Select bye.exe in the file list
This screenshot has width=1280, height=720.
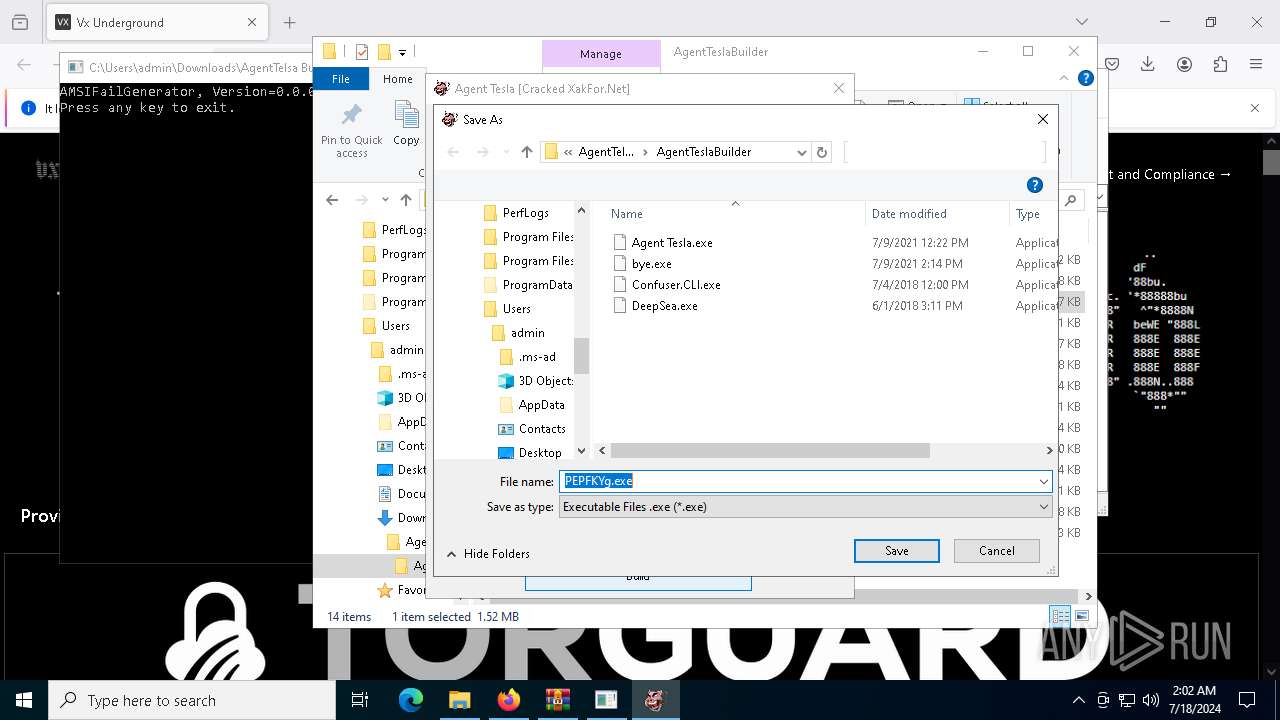[x=651, y=264]
